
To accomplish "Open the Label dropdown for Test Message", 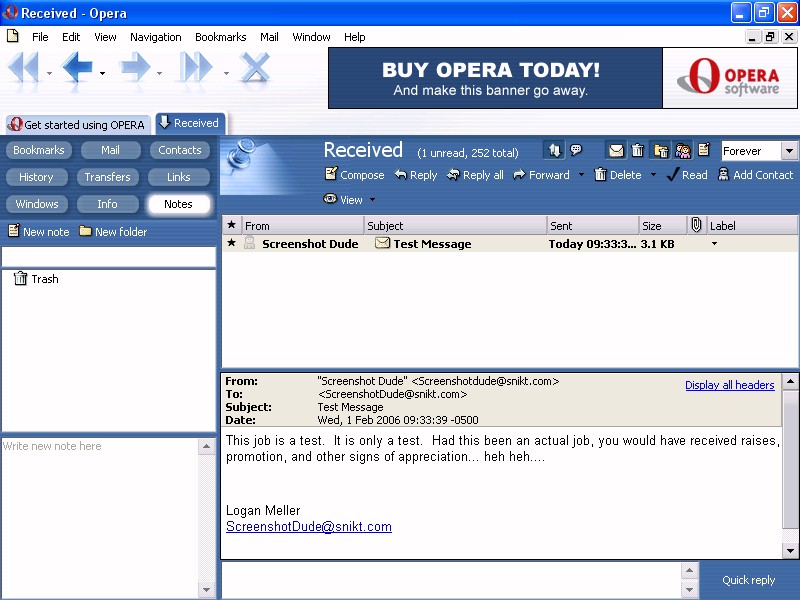I will [x=714, y=244].
